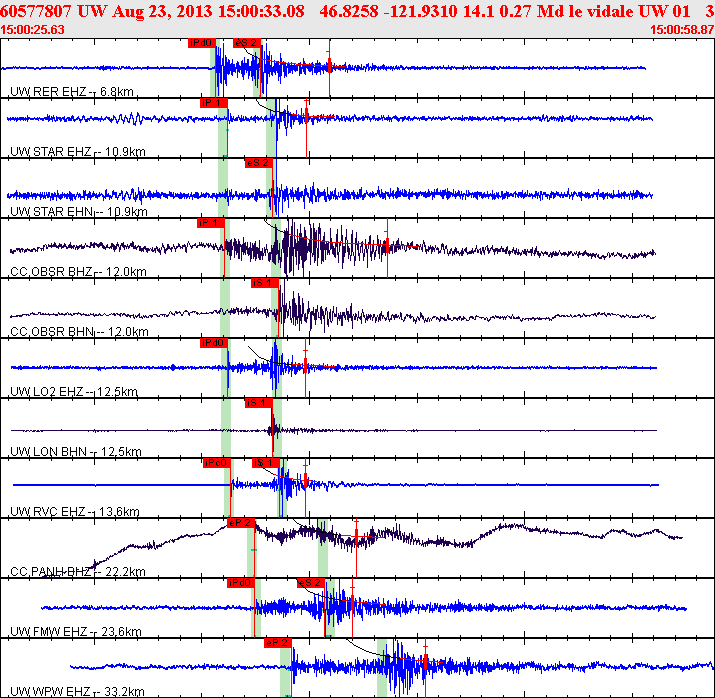Viewport: 715px width, 698px height.
Task: Click the CC OBSR BHZ station label
Action: (78, 272)
